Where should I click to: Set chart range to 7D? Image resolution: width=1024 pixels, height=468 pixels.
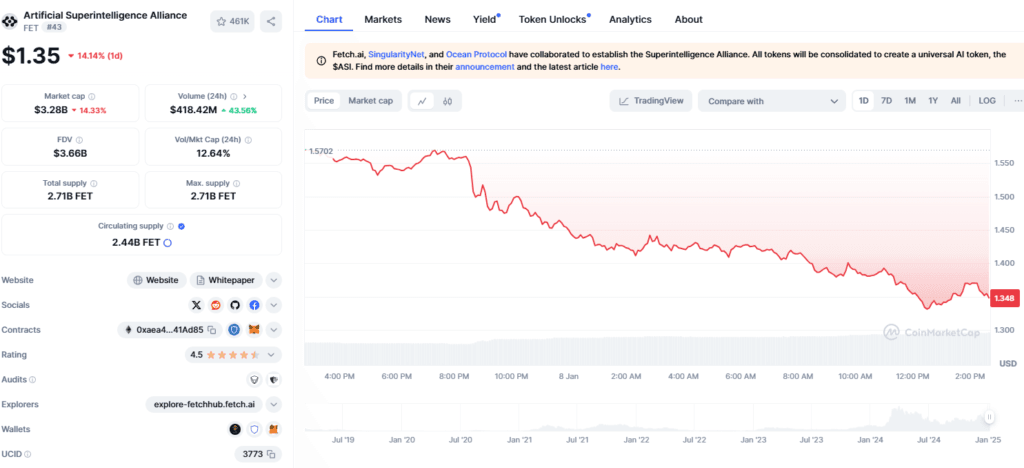pyautogui.click(x=886, y=101)
